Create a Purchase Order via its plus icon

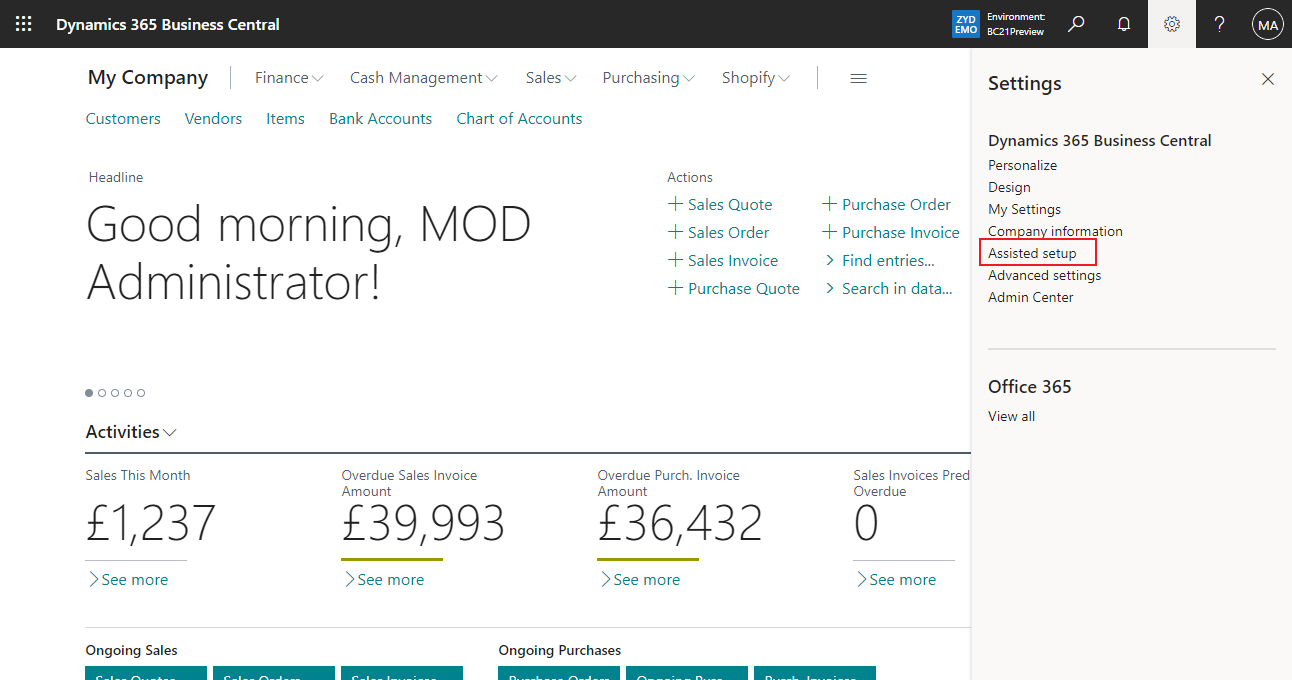(829, 204)
